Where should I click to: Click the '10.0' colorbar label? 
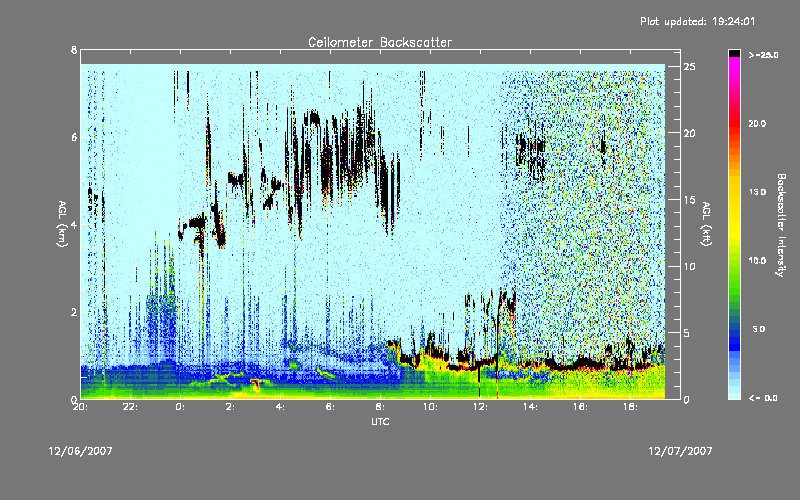757,261
